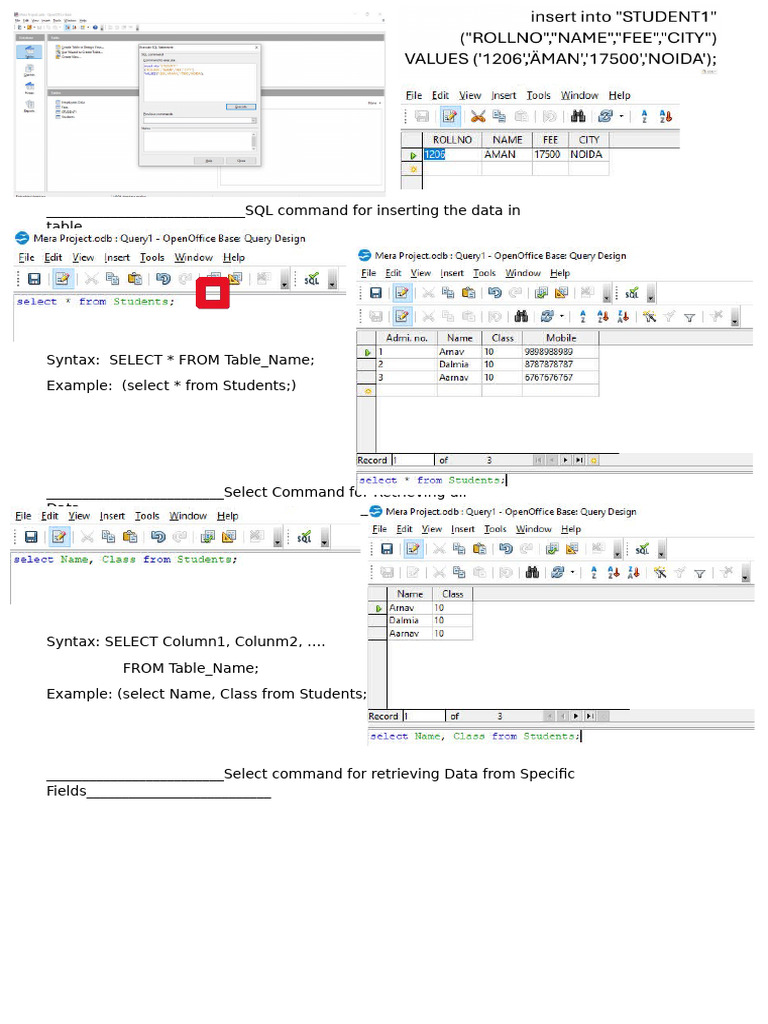Click the Edit Data pencil in STUDENT1 toolbar

[450, 117]
